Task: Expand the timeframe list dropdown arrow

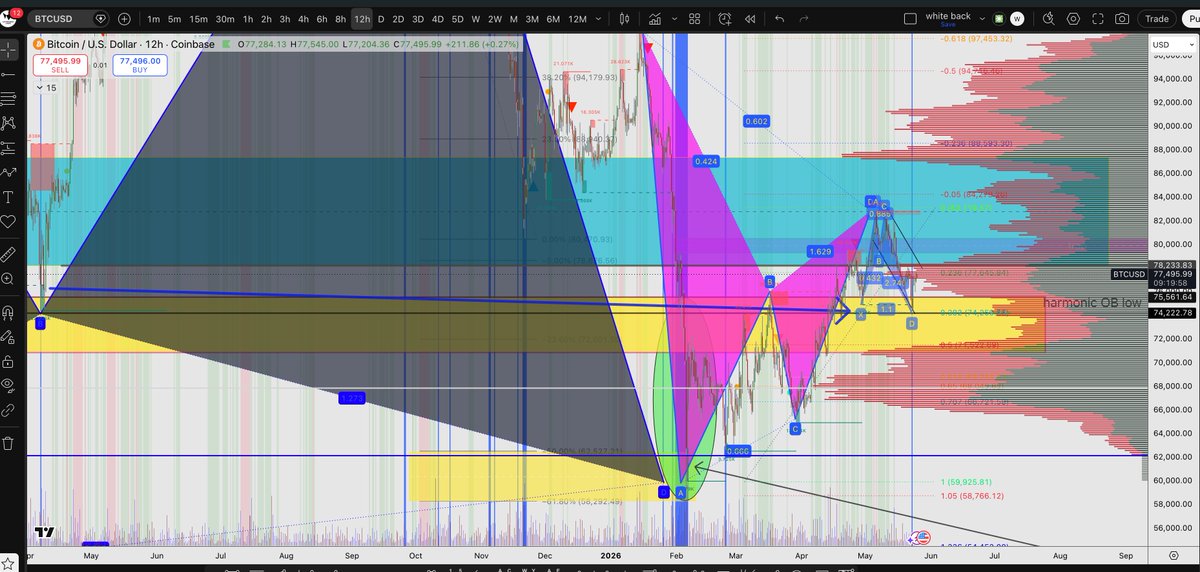Action: coord(598,18)
